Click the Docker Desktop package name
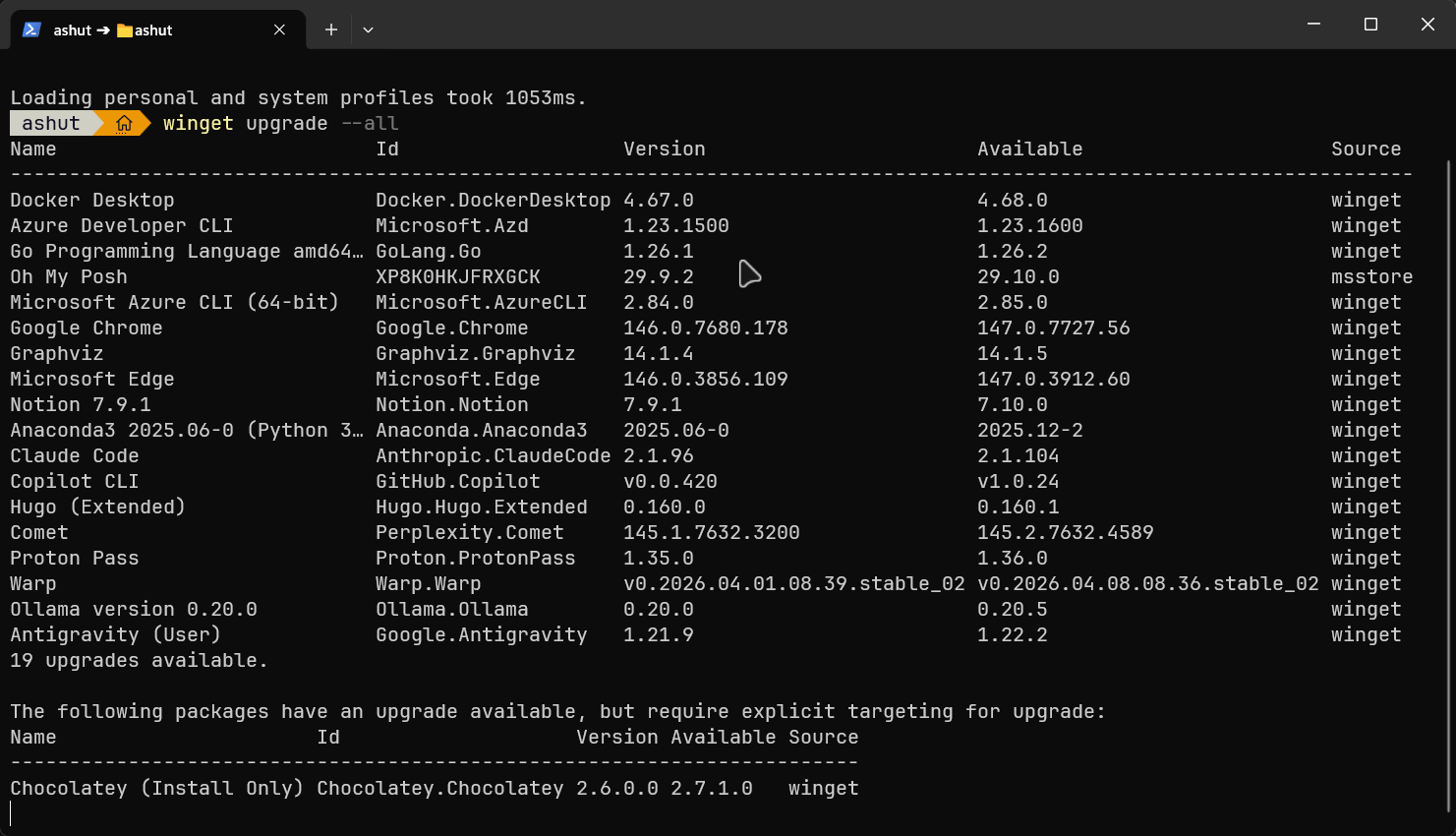Viewport: 1456px width, 836px height. point(92,200)
